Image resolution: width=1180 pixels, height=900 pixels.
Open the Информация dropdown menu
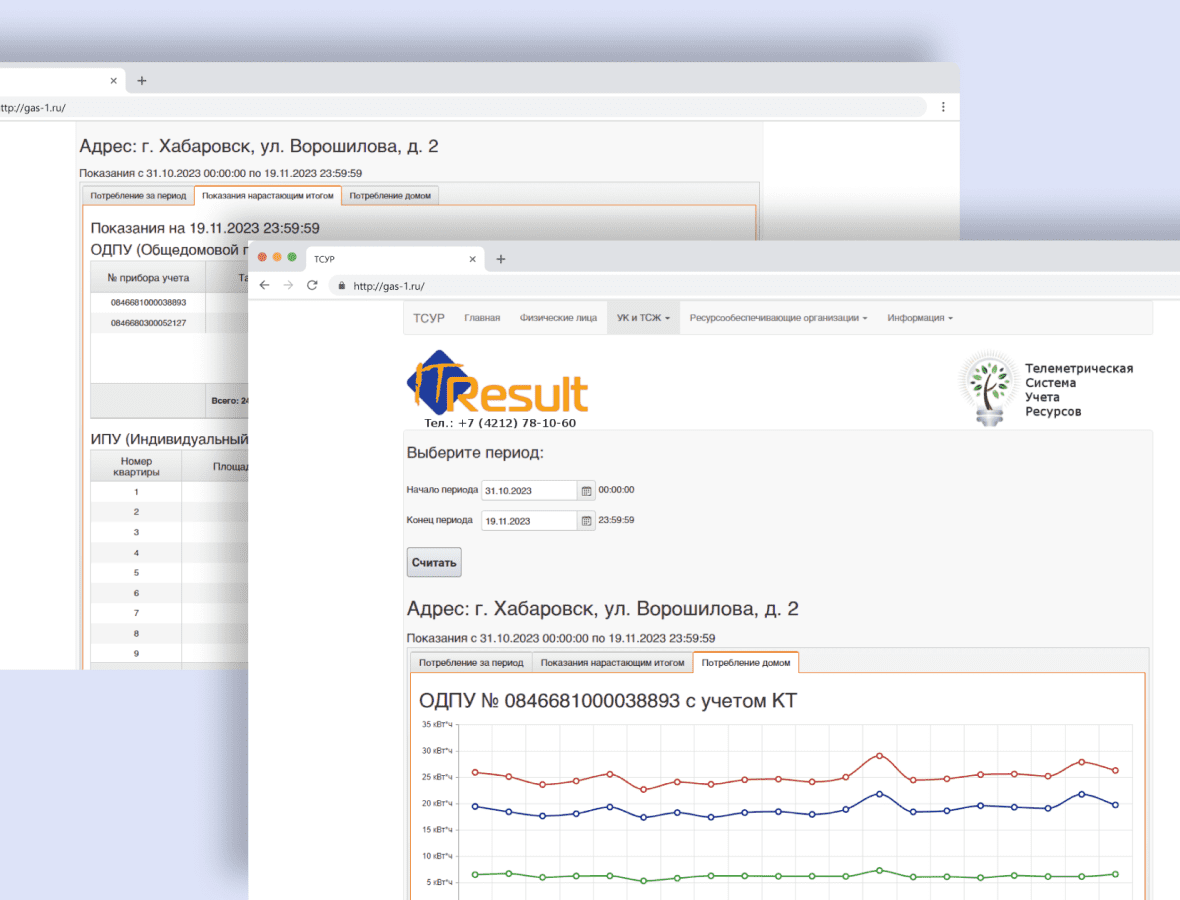point(920,318)
